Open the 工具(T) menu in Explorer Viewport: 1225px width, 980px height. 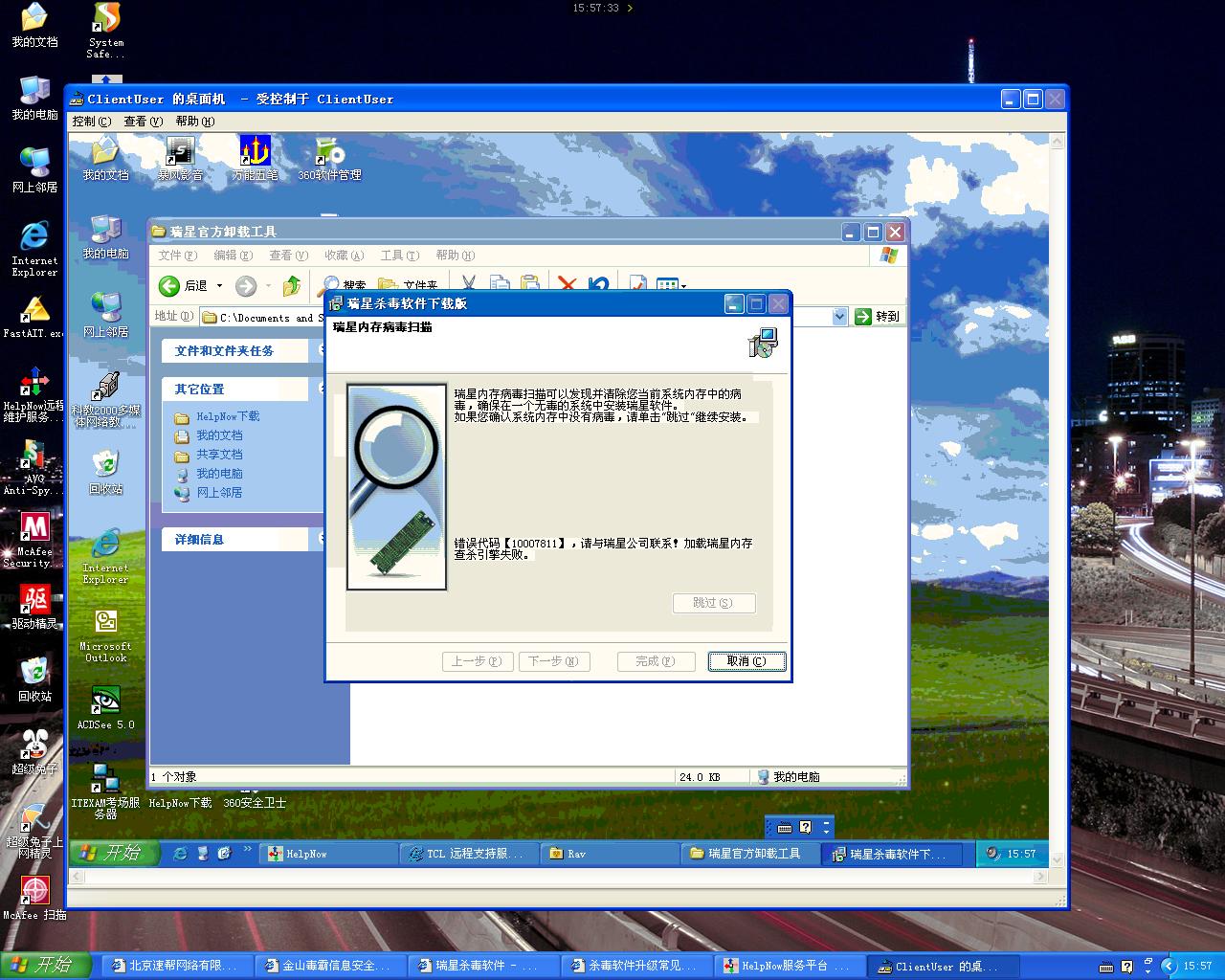(399, 256)
